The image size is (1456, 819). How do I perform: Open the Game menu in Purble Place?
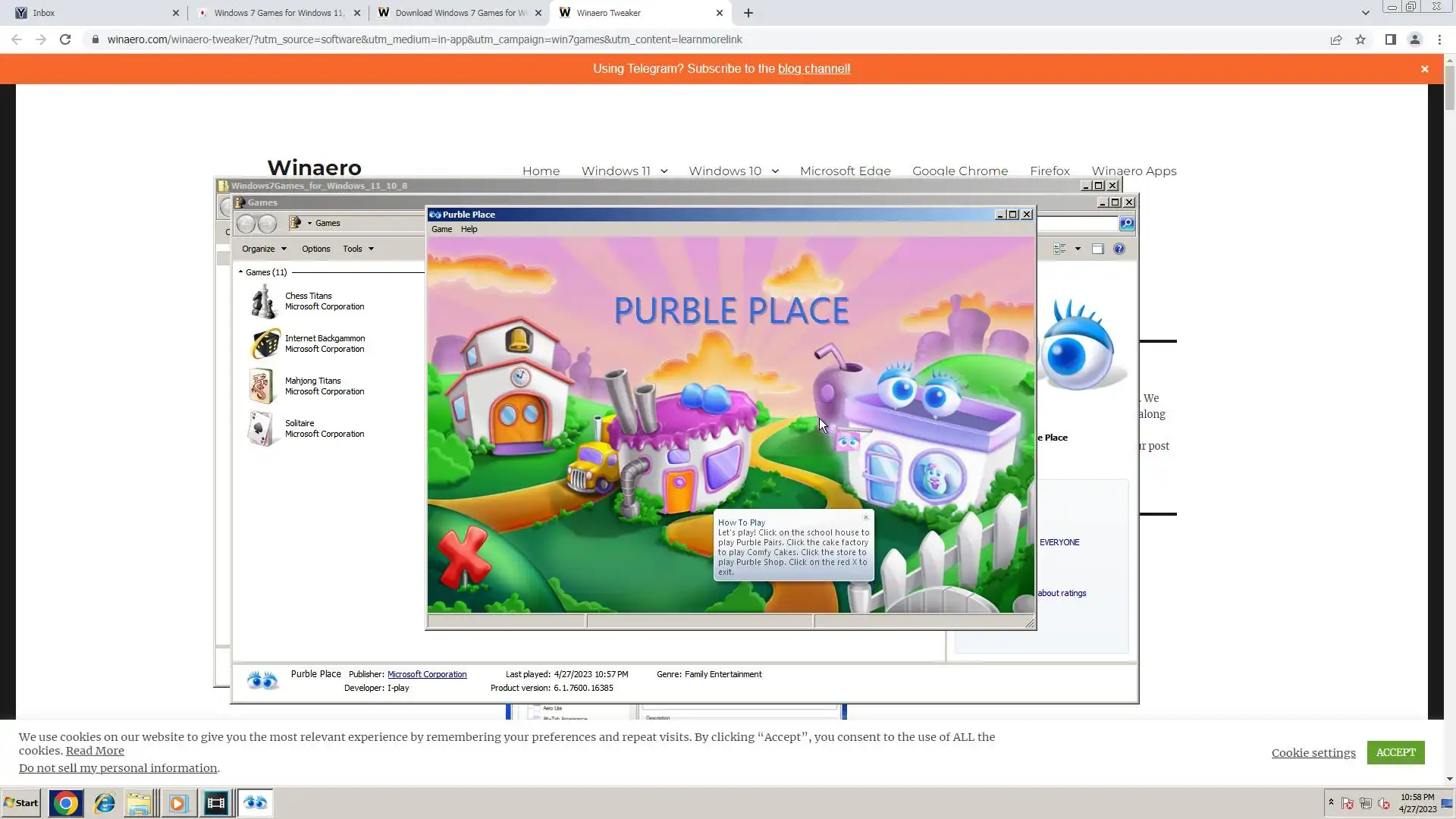[441, 229]
